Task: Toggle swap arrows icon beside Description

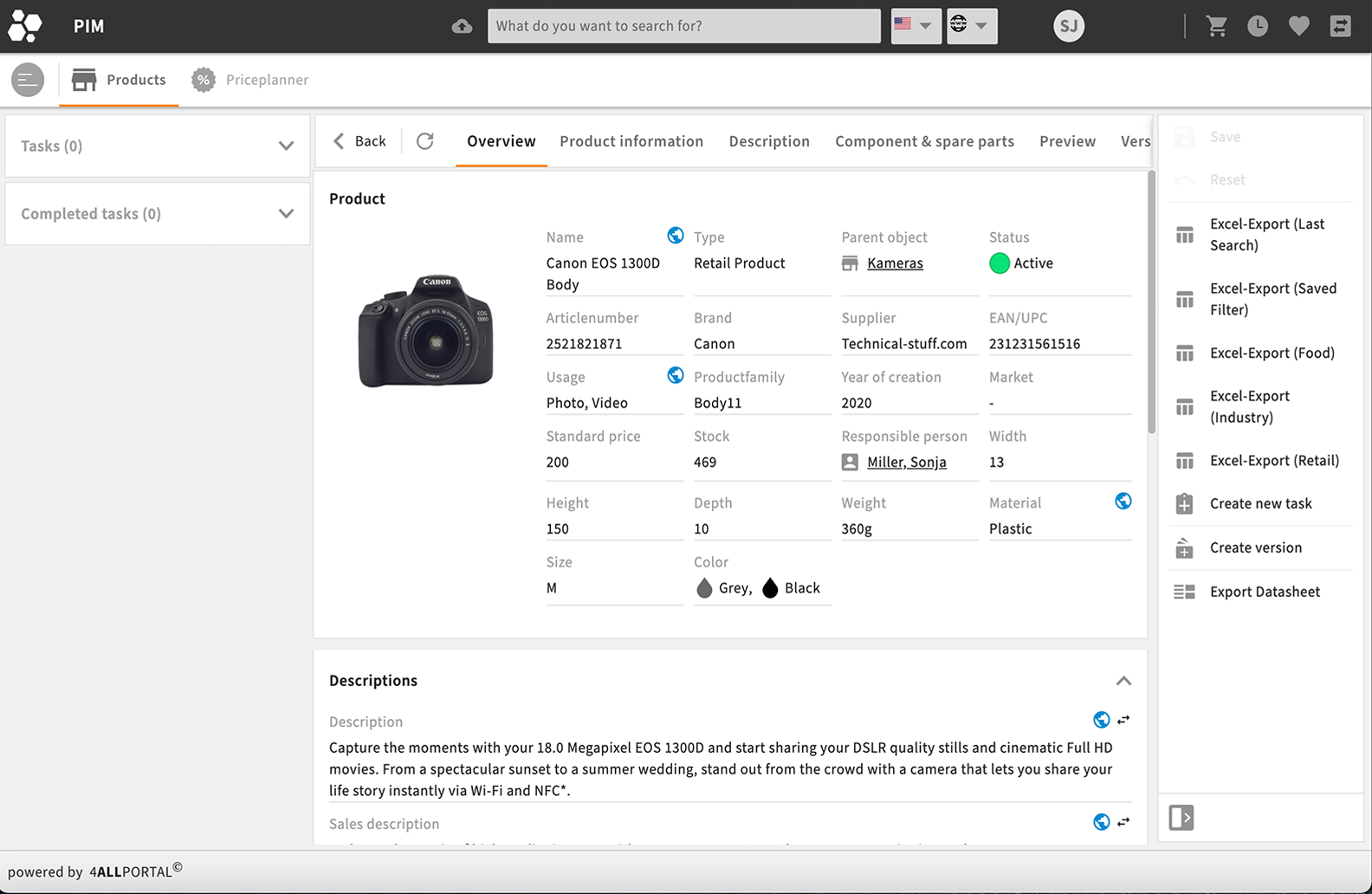Action: pos(1123,720)
